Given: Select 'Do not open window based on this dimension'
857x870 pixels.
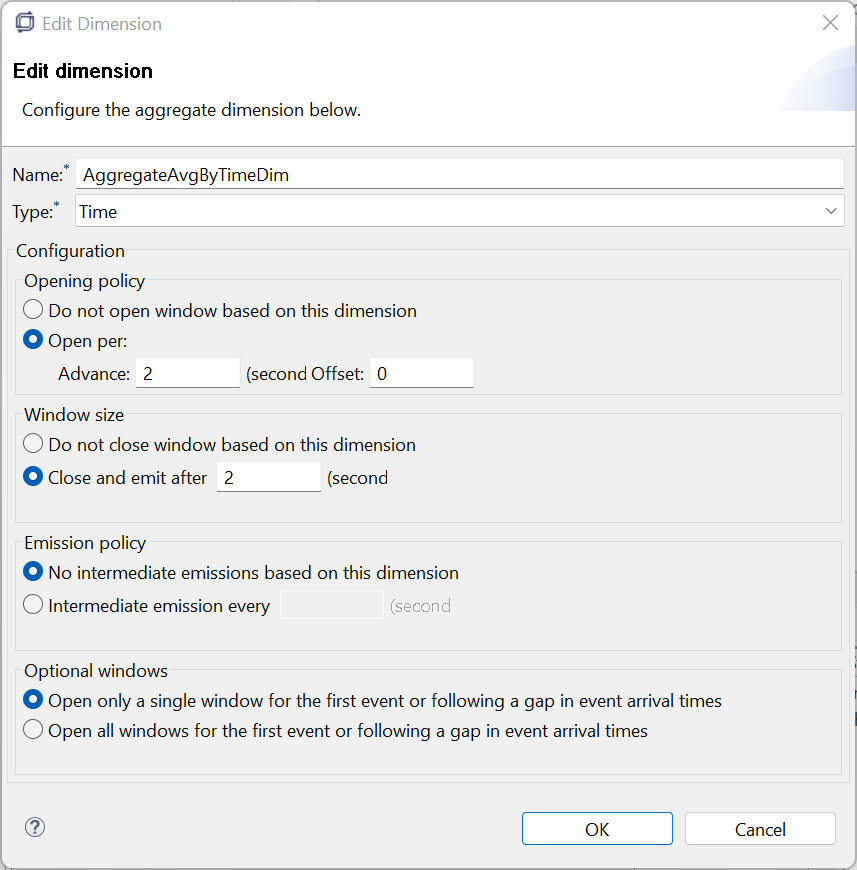Looking at the screenshot, I should pyautogui.click(x=34, y=311).
